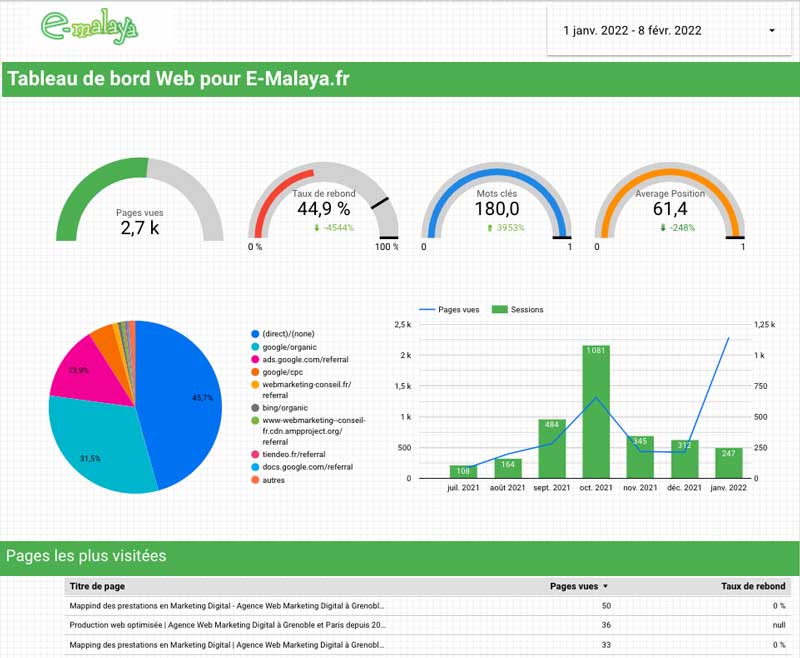The height and width of the screenshot is (658, 800).
Task: Click the juil. 2021 bar labeled 108
Action: (463, 472)
